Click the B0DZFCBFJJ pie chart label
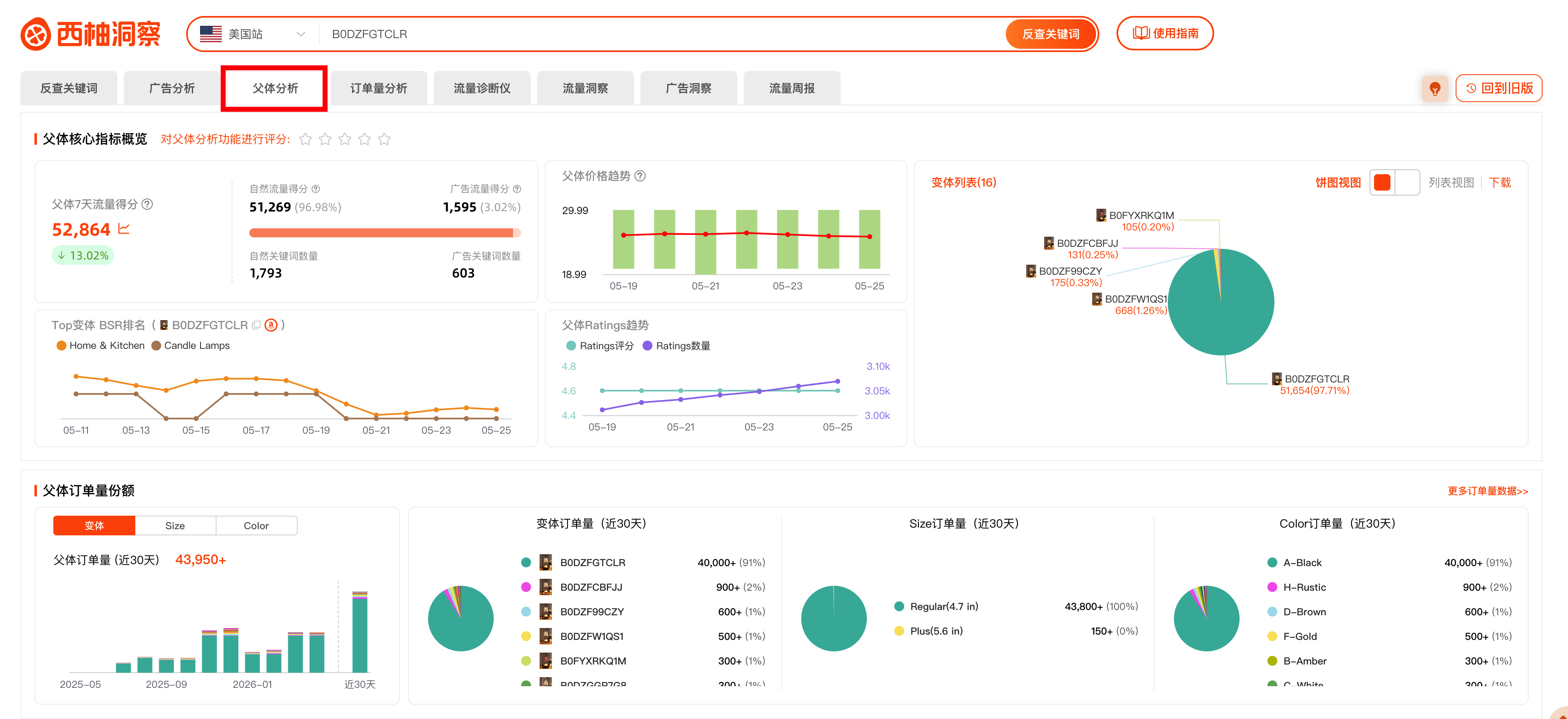Screen dimensions: 1568x719 [x=1081, y=249]
